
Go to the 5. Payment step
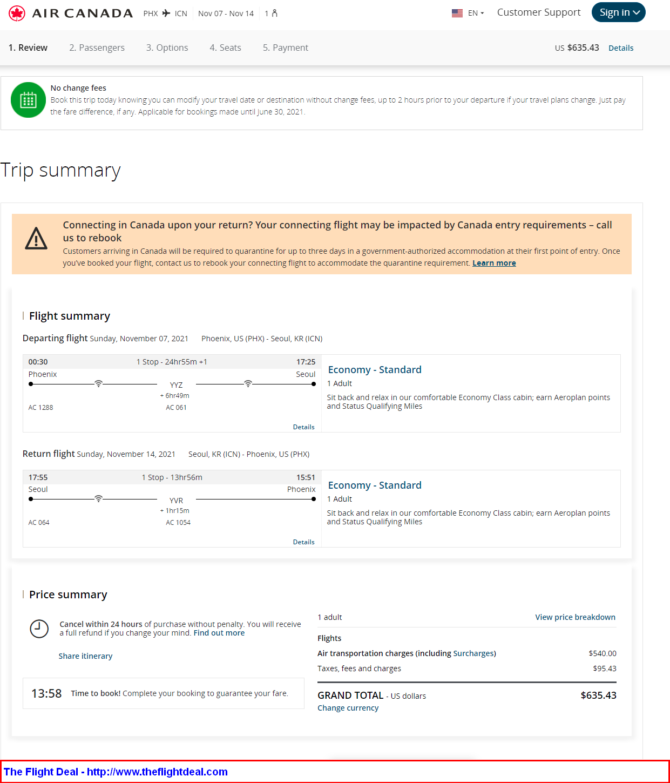tap(286, 48)
